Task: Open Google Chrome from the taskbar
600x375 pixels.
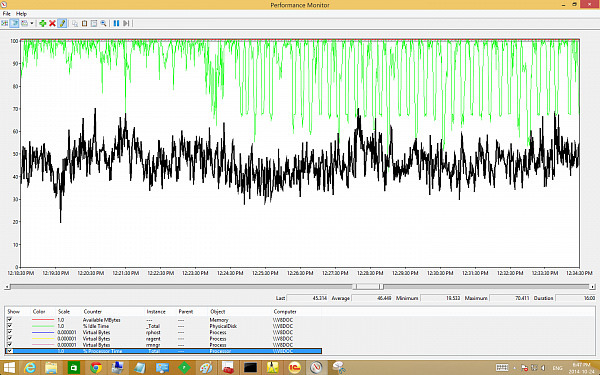Action: click(96, 368)
